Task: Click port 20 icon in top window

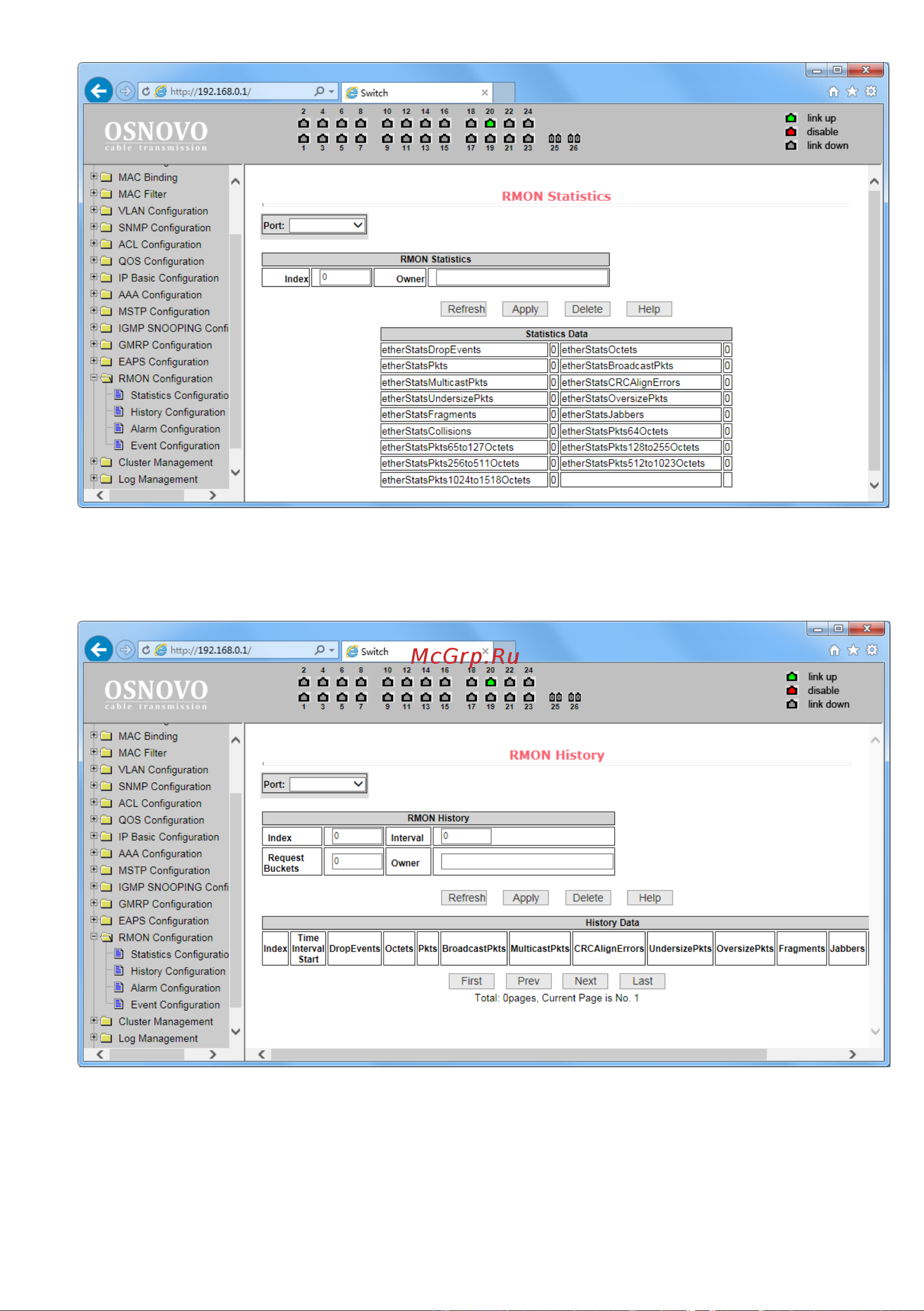Action: (x=490, y=123)
